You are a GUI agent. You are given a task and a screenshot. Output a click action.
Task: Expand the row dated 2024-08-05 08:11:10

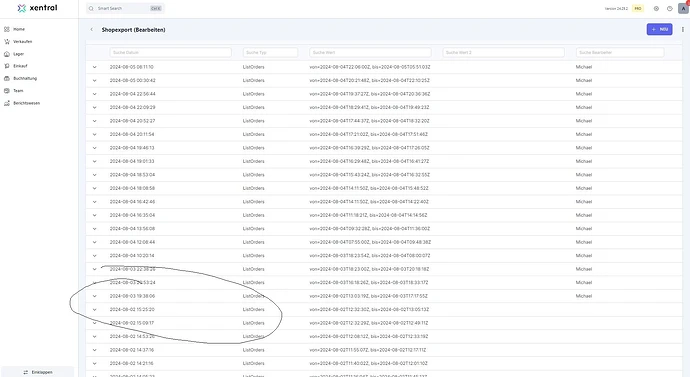(95, 67)
